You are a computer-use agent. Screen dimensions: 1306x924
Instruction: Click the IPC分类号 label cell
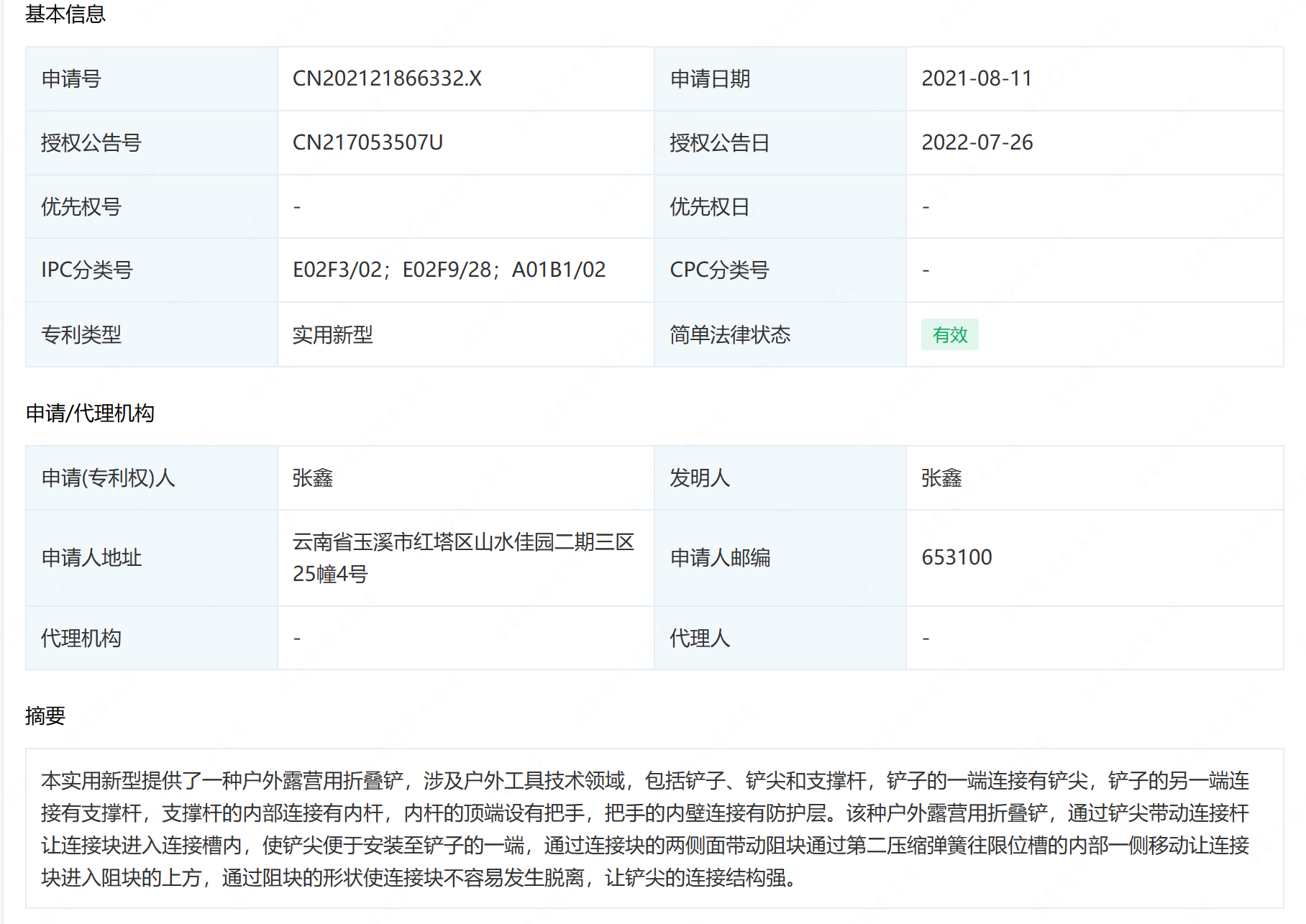[152, 270]
